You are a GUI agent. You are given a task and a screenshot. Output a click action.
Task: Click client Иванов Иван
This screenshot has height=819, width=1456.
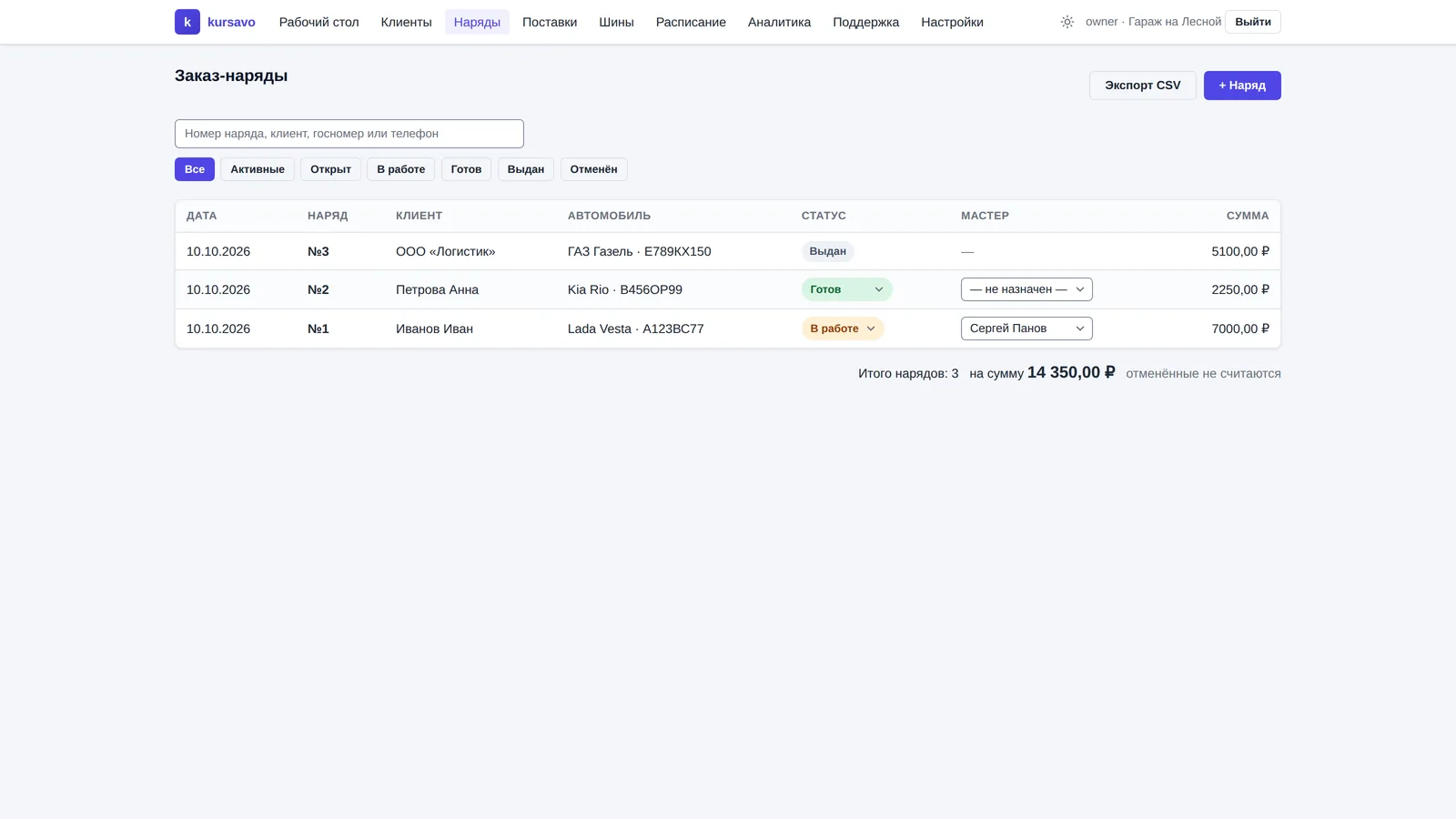click(x=434, y=329)
